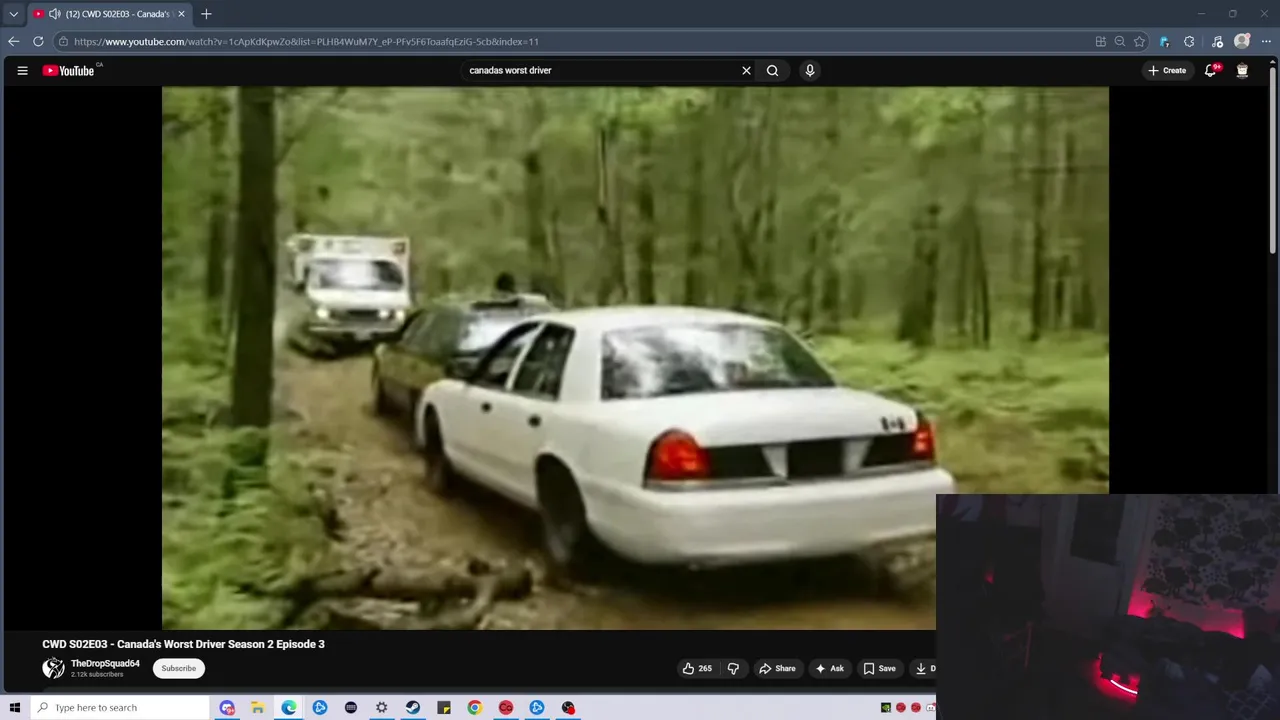Open YouTube notifications bell
1280x720 pixels.
tap(1211, 71)
